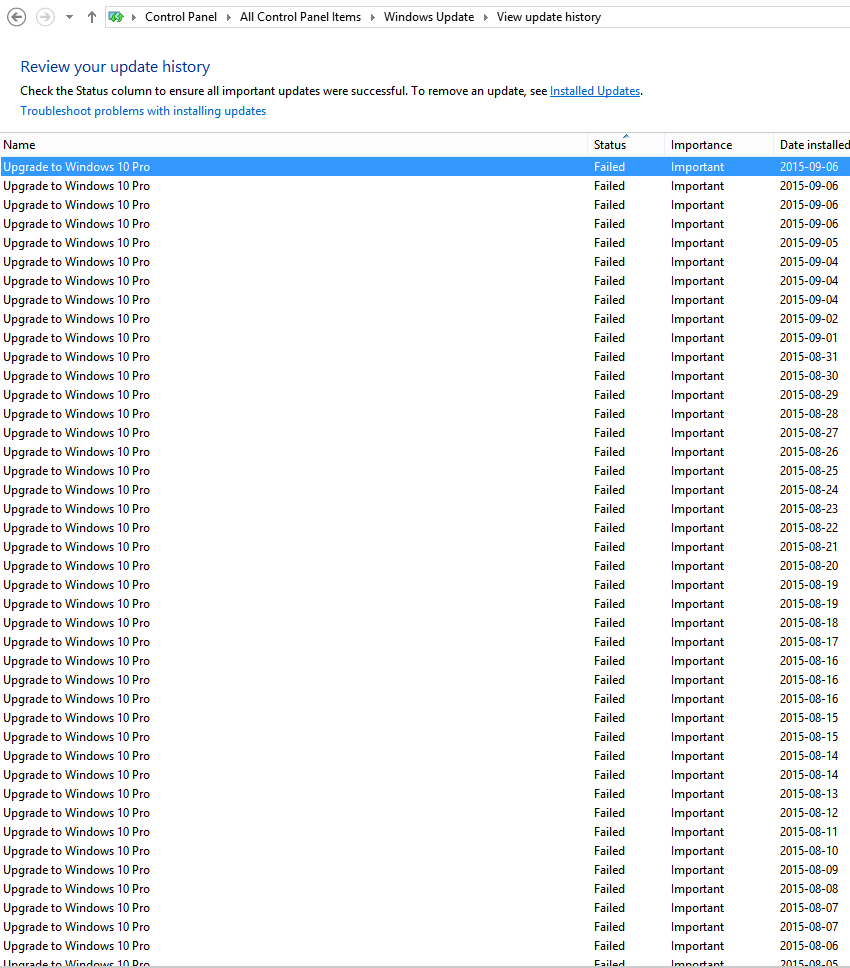The image size is (850, 968).
Task: Click the 2015-08-31 date cell
Action: [809, 357]
